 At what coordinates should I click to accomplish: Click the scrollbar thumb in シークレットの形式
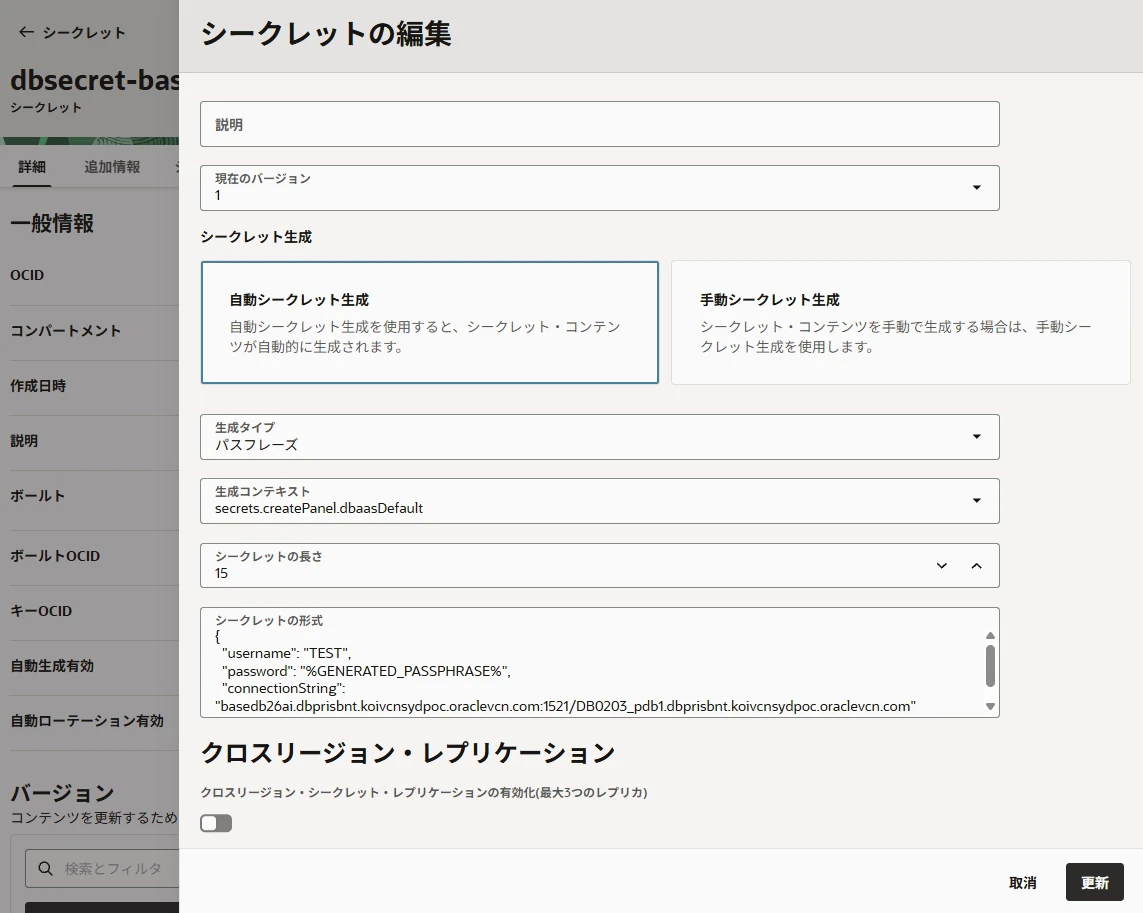pyautogui.click(x=990, y=666)
